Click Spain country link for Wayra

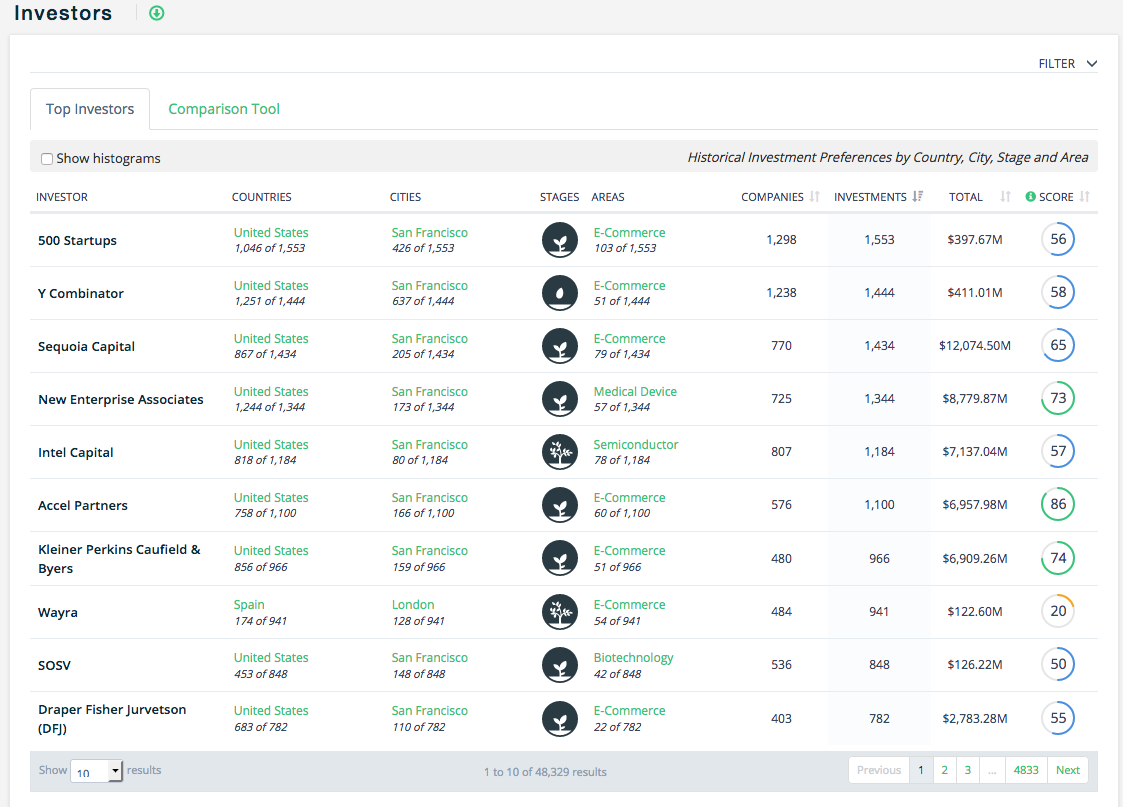pyautogui.click(x=249, y=604)
